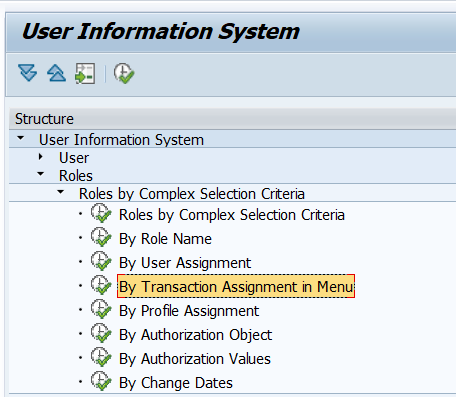Open the By User Assignment report

tap(185, 263)
